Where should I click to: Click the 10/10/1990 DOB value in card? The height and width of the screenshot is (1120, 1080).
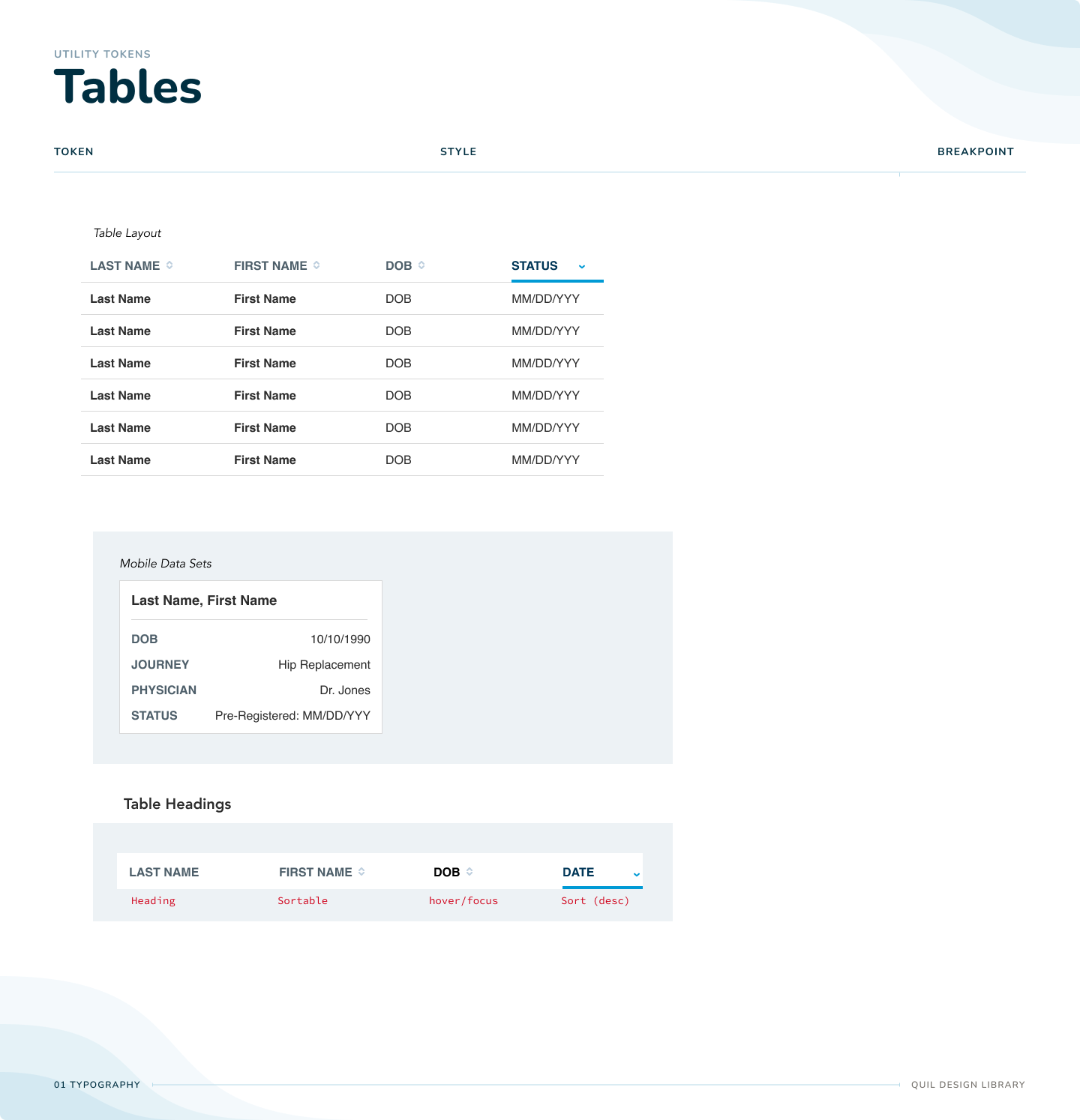click(340, 639)
